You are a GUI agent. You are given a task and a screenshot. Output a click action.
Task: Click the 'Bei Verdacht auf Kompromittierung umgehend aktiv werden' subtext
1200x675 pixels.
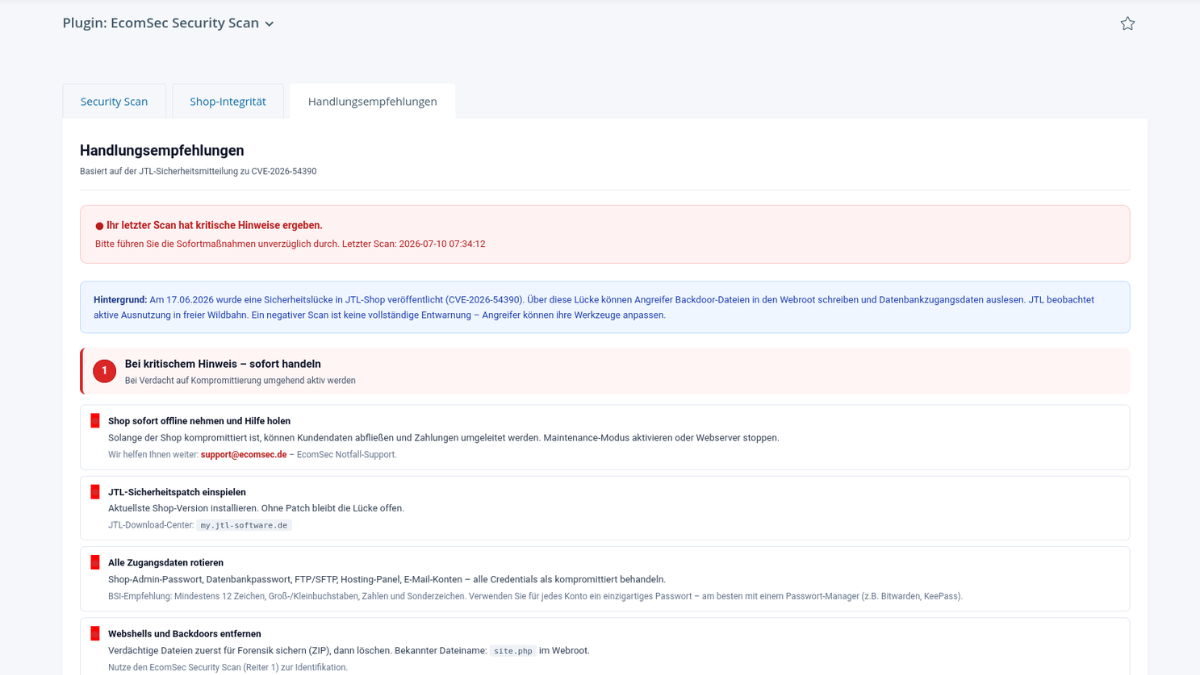click(x=240, y=381)
